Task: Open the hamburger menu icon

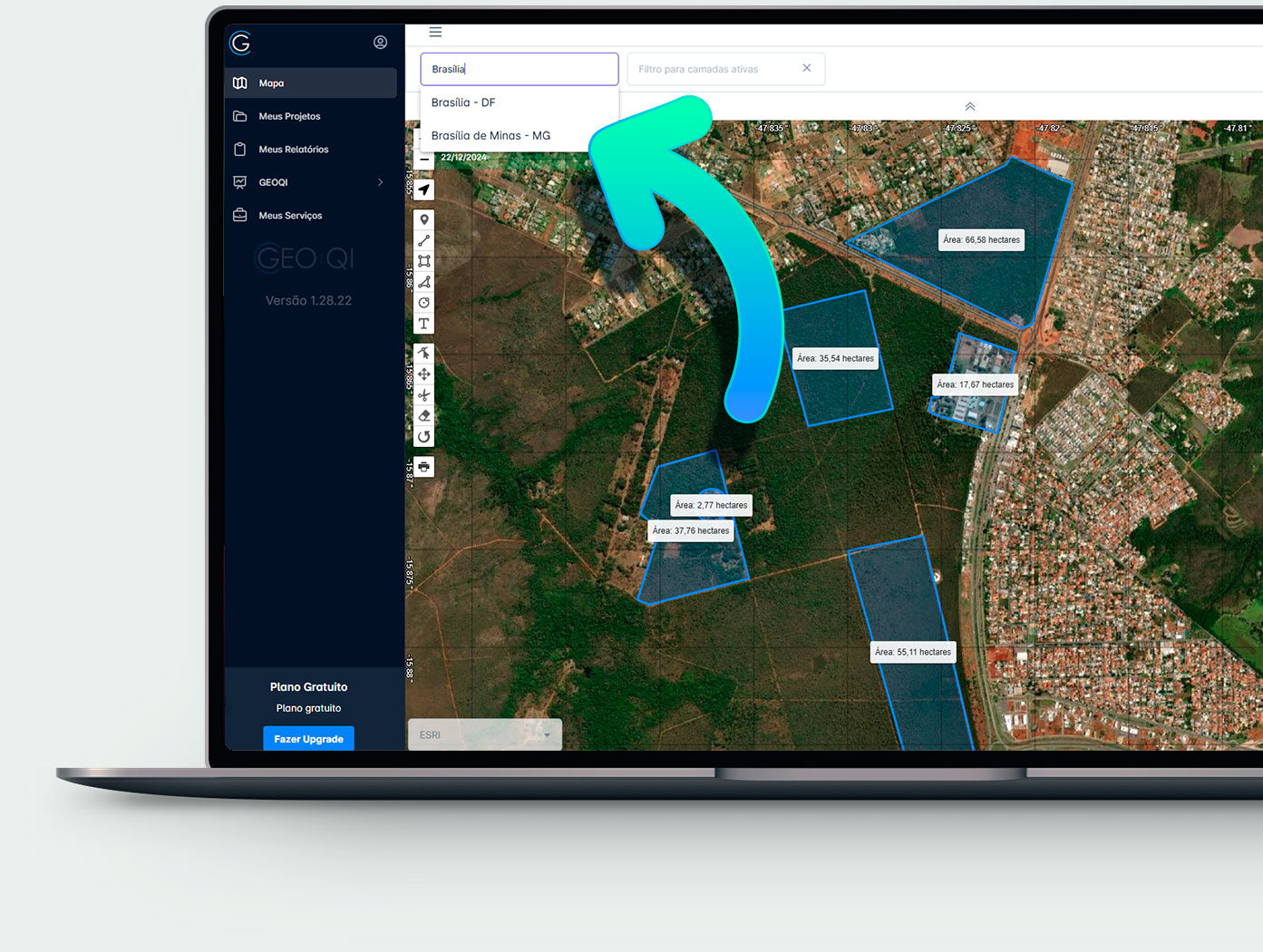Action: click(x=435, y=32)
